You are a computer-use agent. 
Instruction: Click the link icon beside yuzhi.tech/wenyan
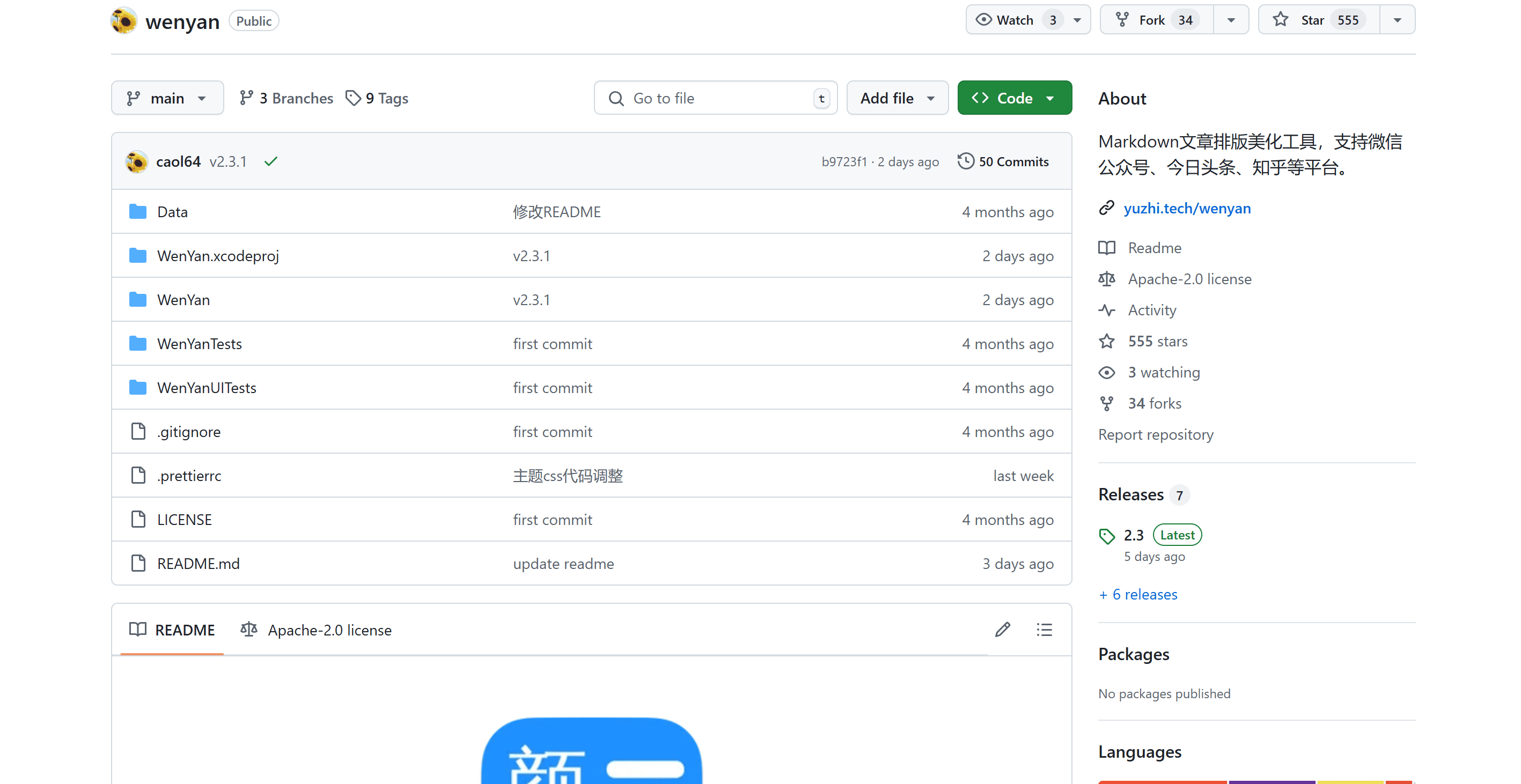[1106, 208]
